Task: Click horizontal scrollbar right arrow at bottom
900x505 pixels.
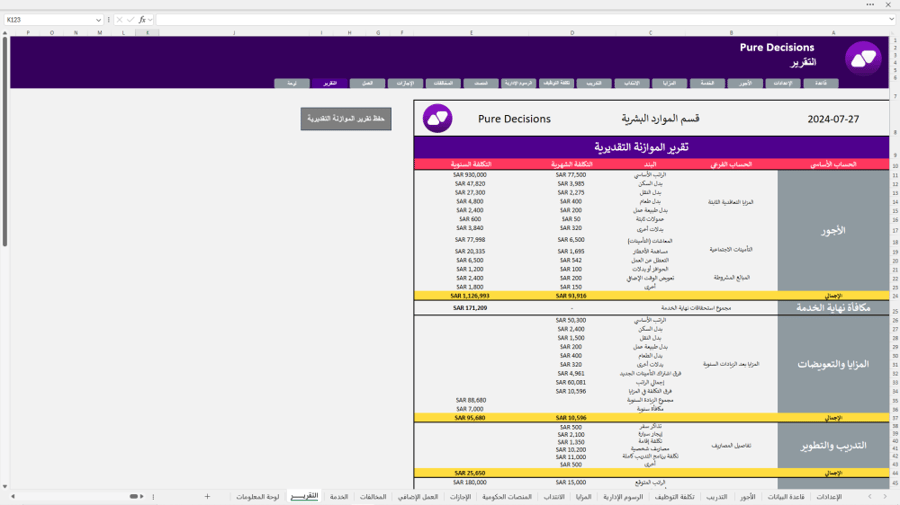Action: pos(142,496)
